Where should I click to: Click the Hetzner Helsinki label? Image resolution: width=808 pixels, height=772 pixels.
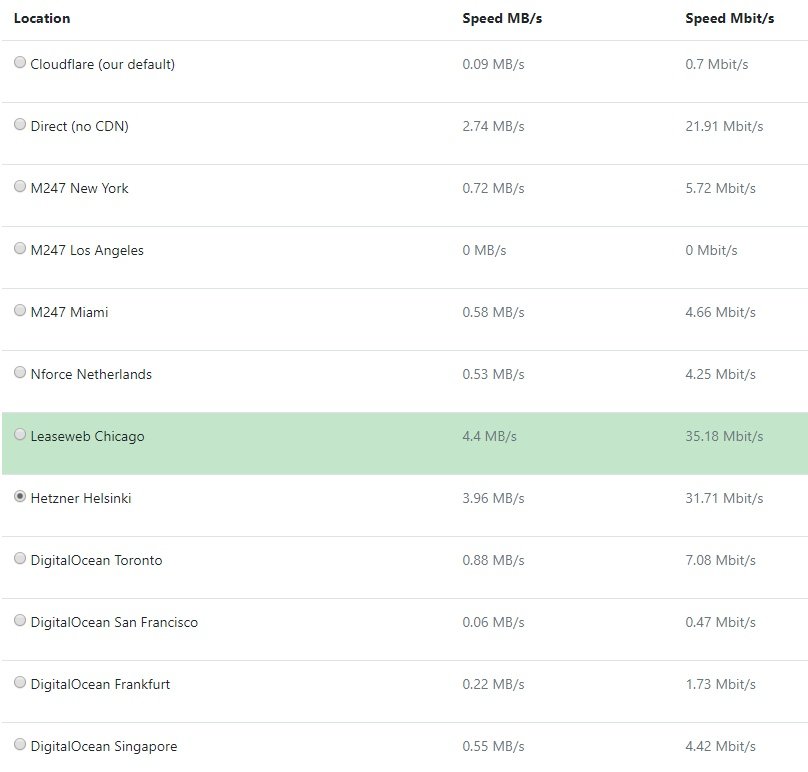click(x=81, y=498)
